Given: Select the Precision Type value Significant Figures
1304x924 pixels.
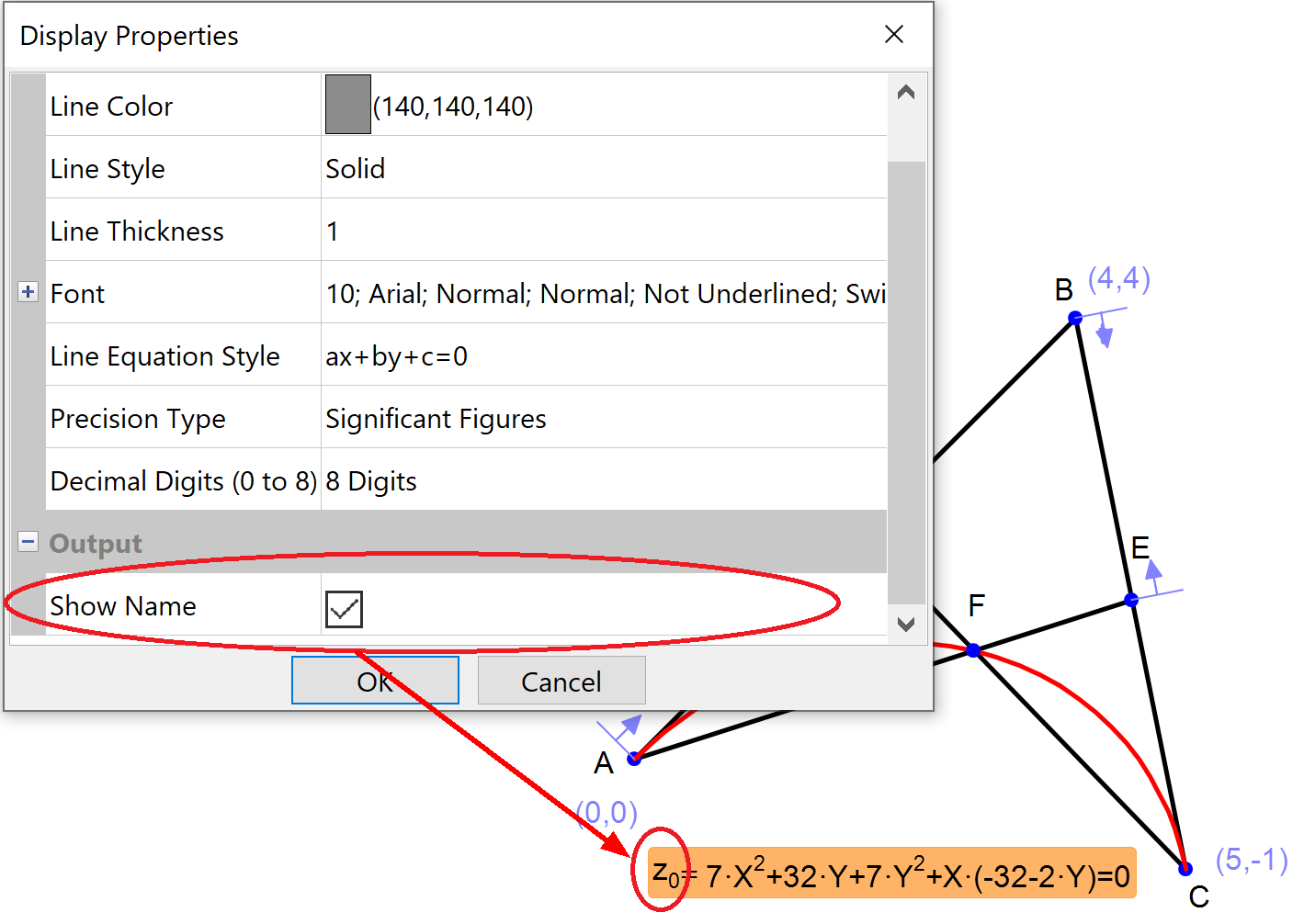Looking at the screenshot, I should coord(603,418).
